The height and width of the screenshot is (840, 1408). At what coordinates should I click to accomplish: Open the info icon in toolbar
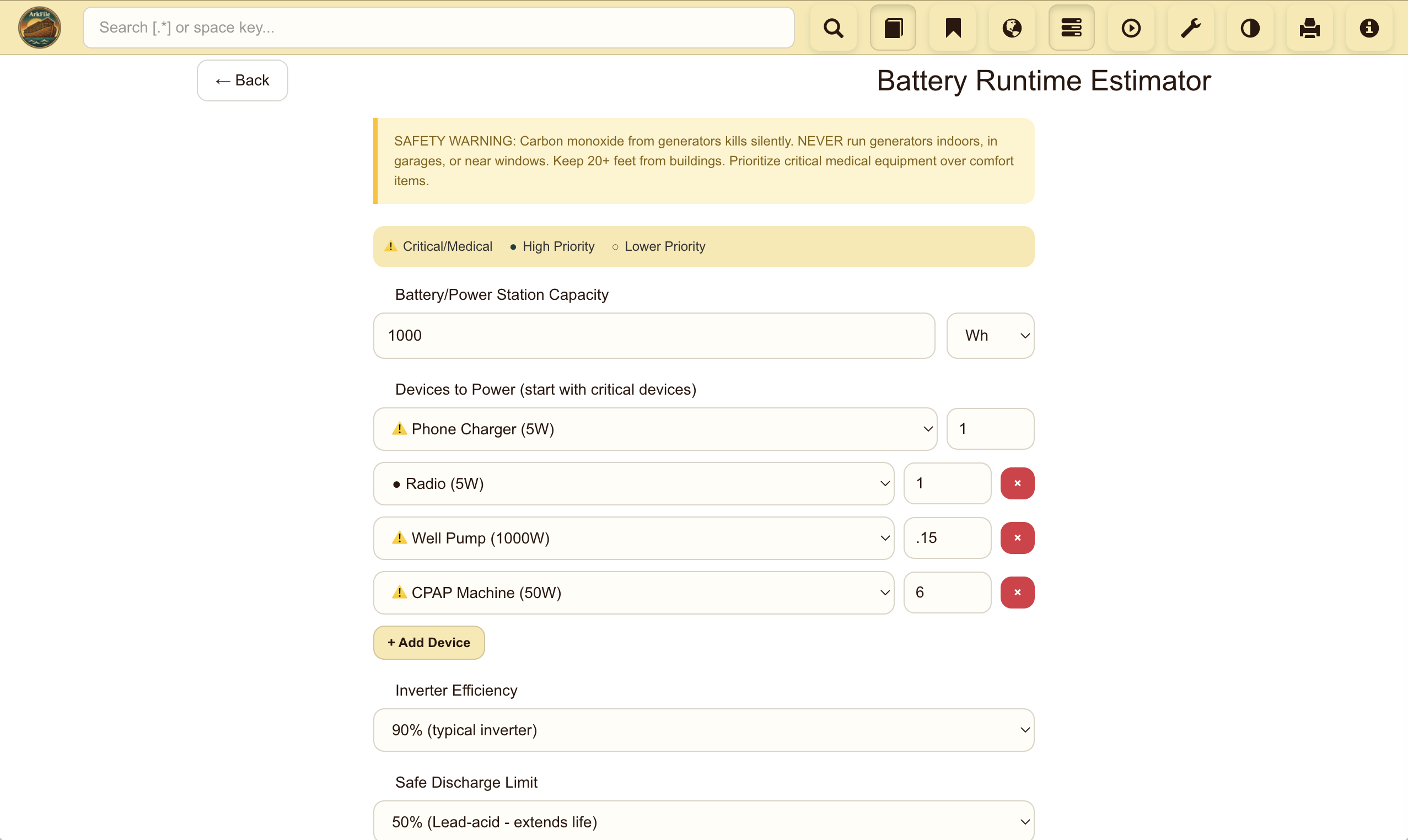pos(1368,28)
